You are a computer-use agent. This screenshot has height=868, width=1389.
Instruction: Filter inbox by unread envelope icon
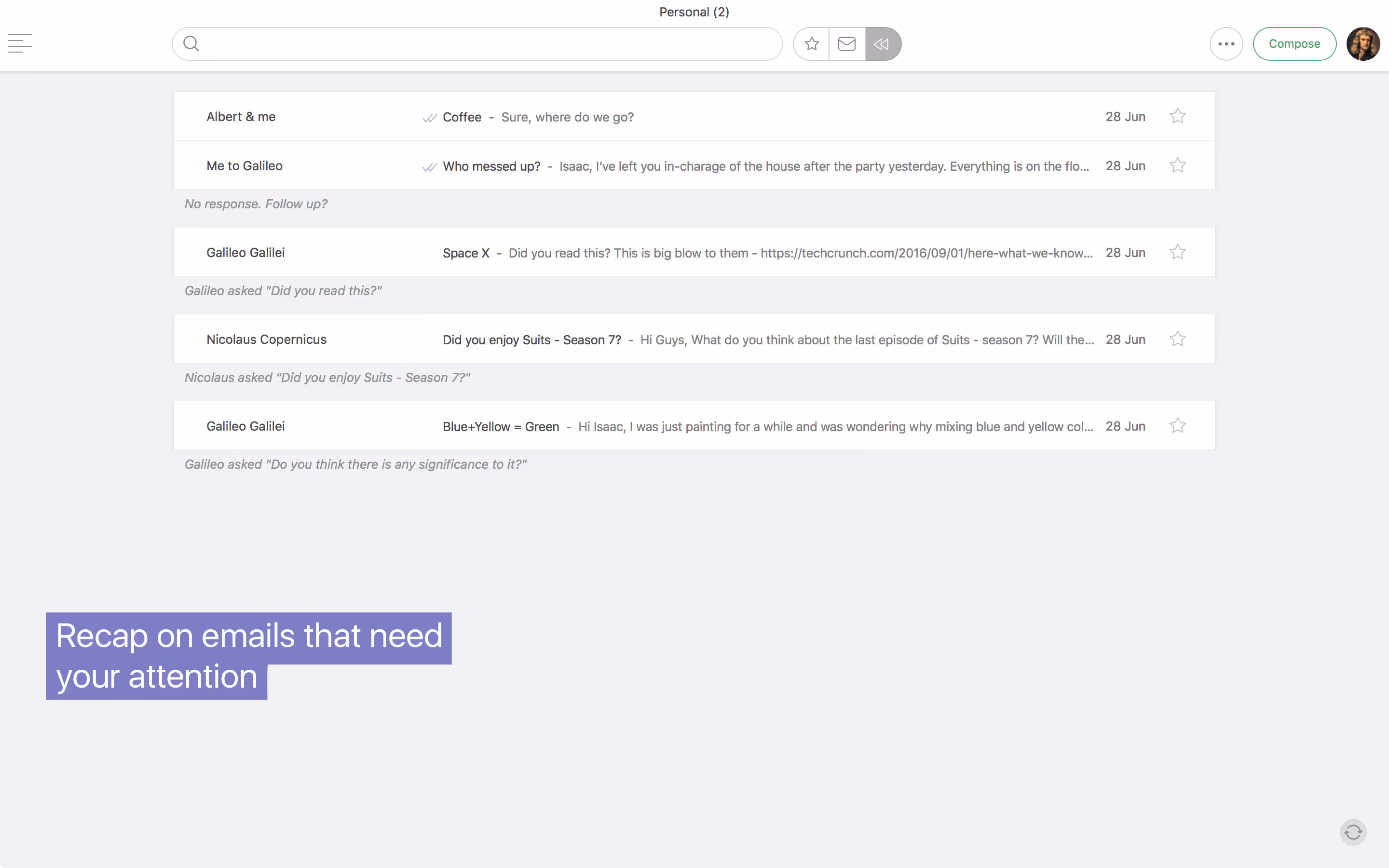846,43
